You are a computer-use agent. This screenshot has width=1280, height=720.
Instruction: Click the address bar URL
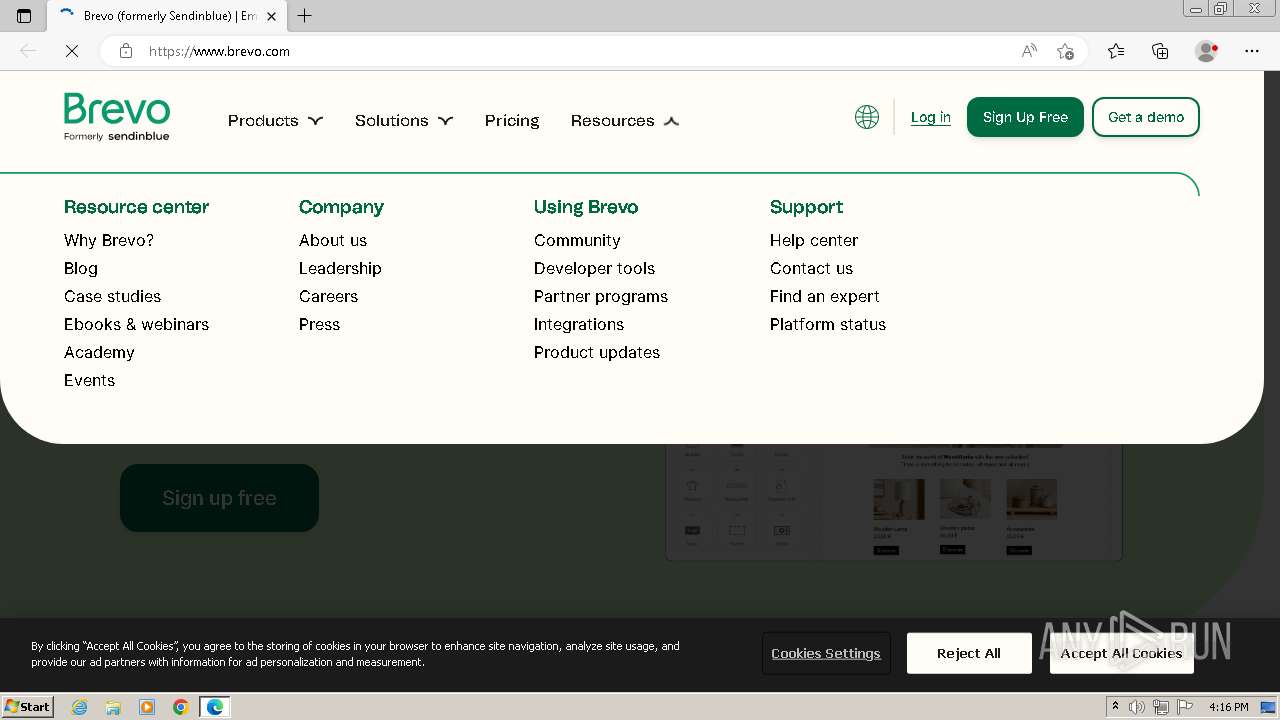pos(219,51)
